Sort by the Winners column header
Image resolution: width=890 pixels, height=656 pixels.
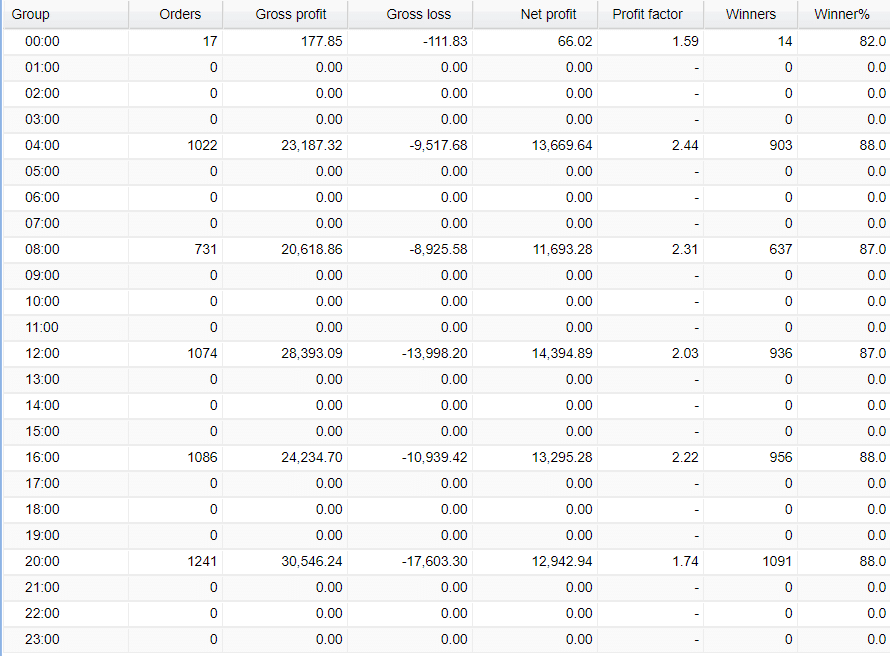coord(750,14)
